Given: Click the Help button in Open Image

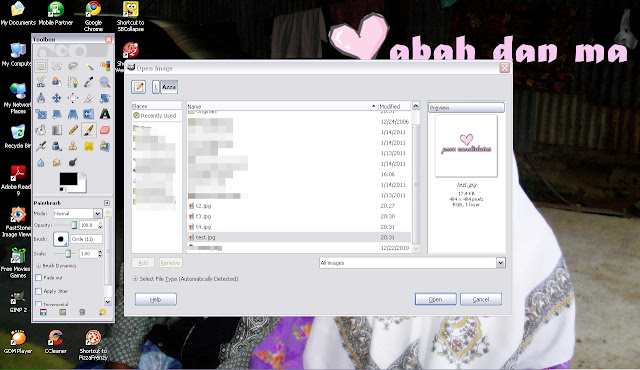Looking at the screenshot, I should tap(156, 299).
